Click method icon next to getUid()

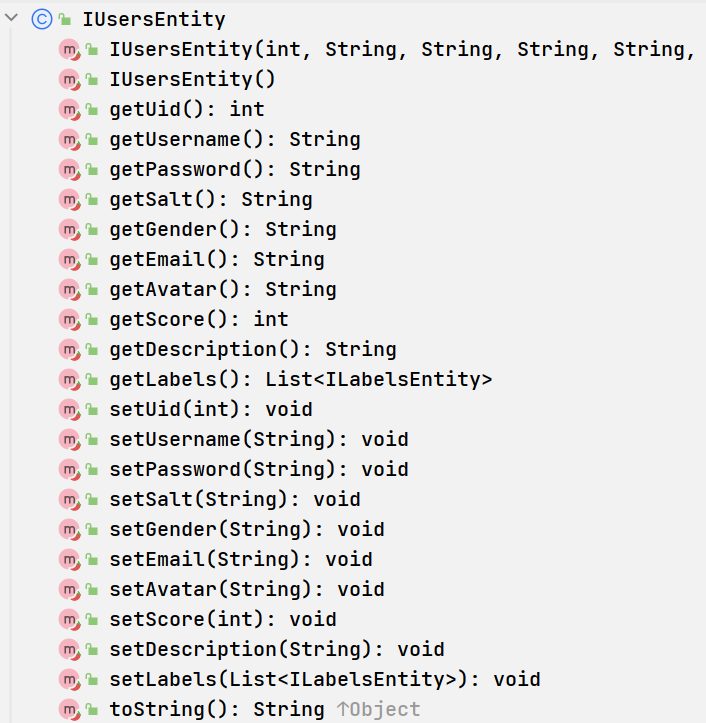[69, 109]
